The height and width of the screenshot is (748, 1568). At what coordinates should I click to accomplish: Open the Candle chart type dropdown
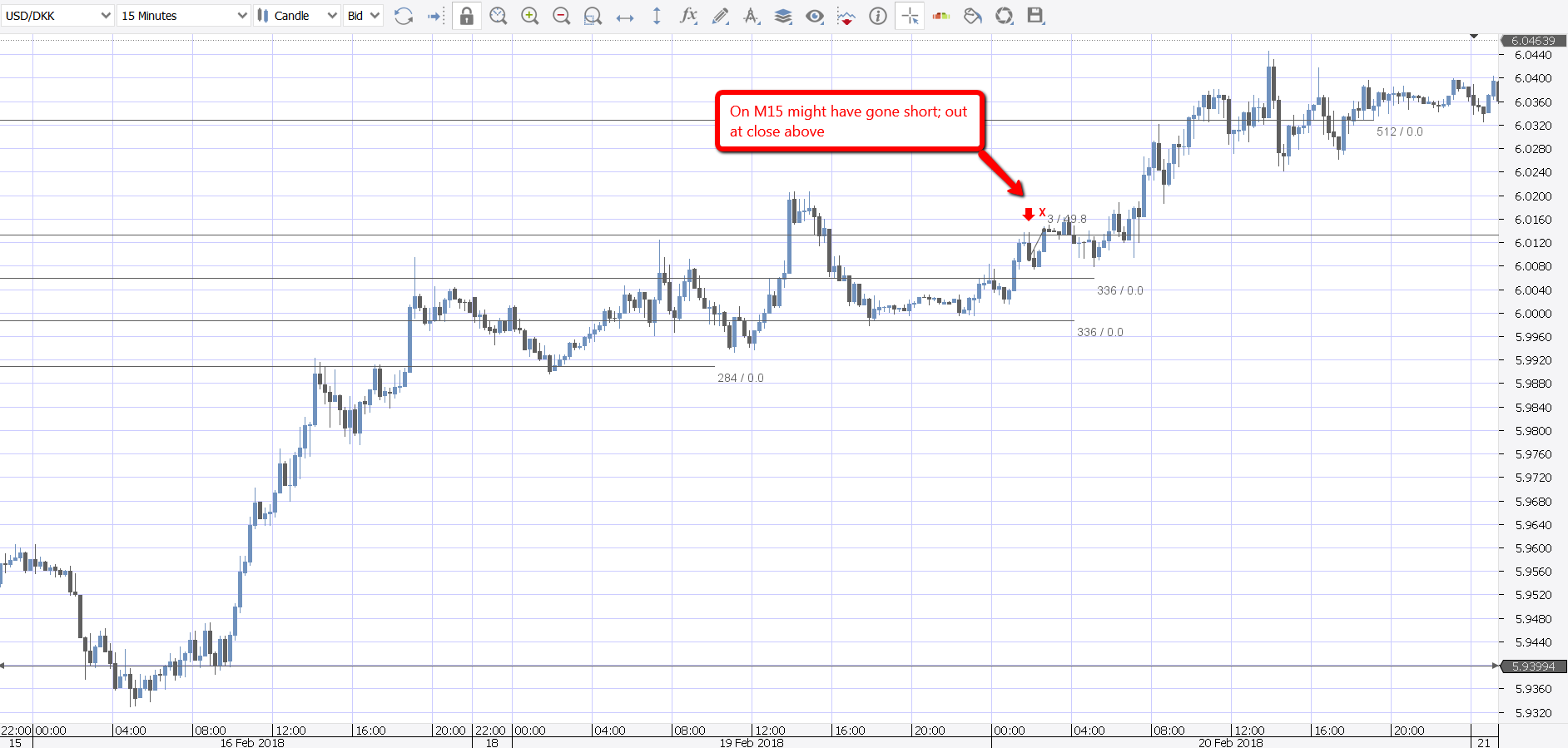pyautogui.click(x=297, y=16)
